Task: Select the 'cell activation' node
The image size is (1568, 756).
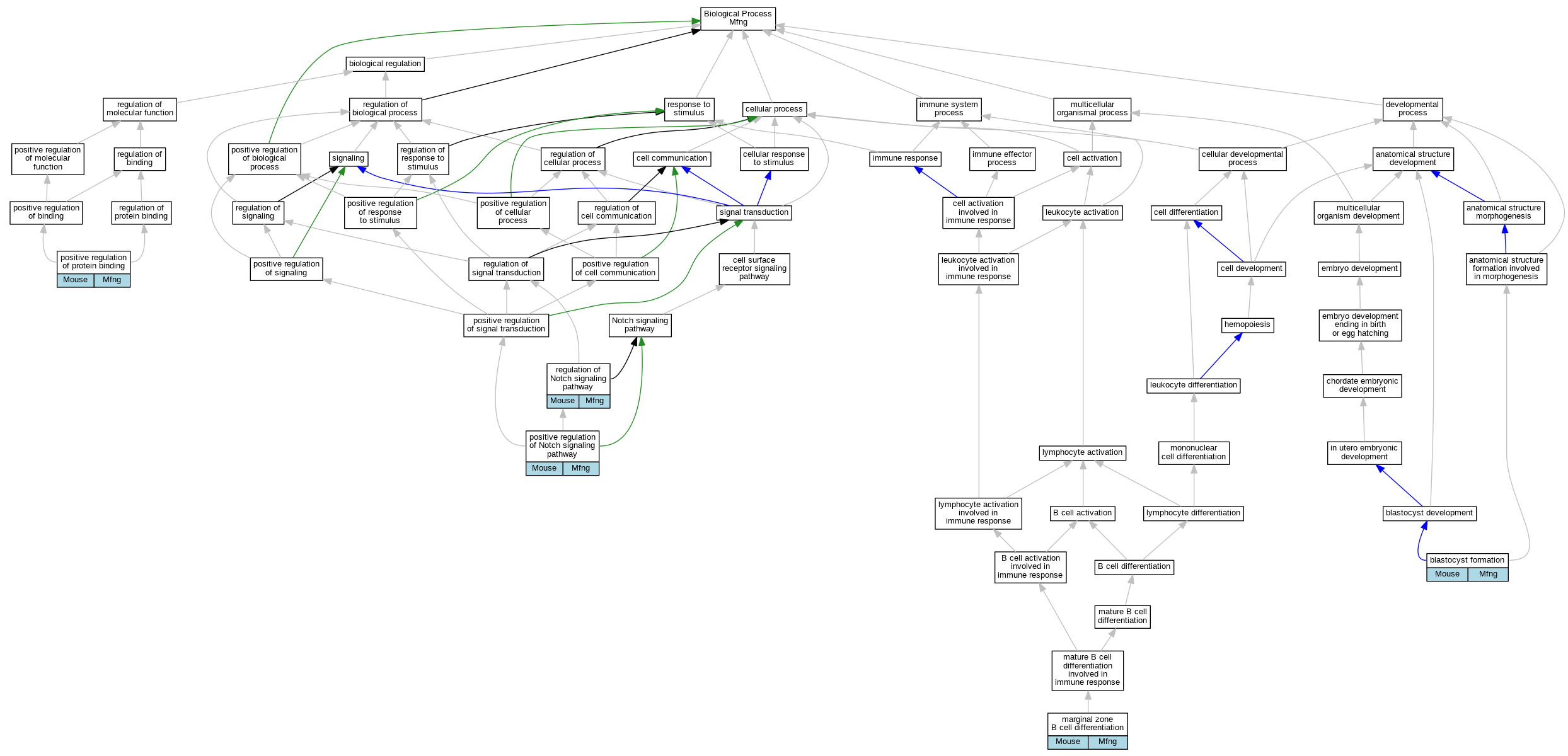Action: 1092,159
